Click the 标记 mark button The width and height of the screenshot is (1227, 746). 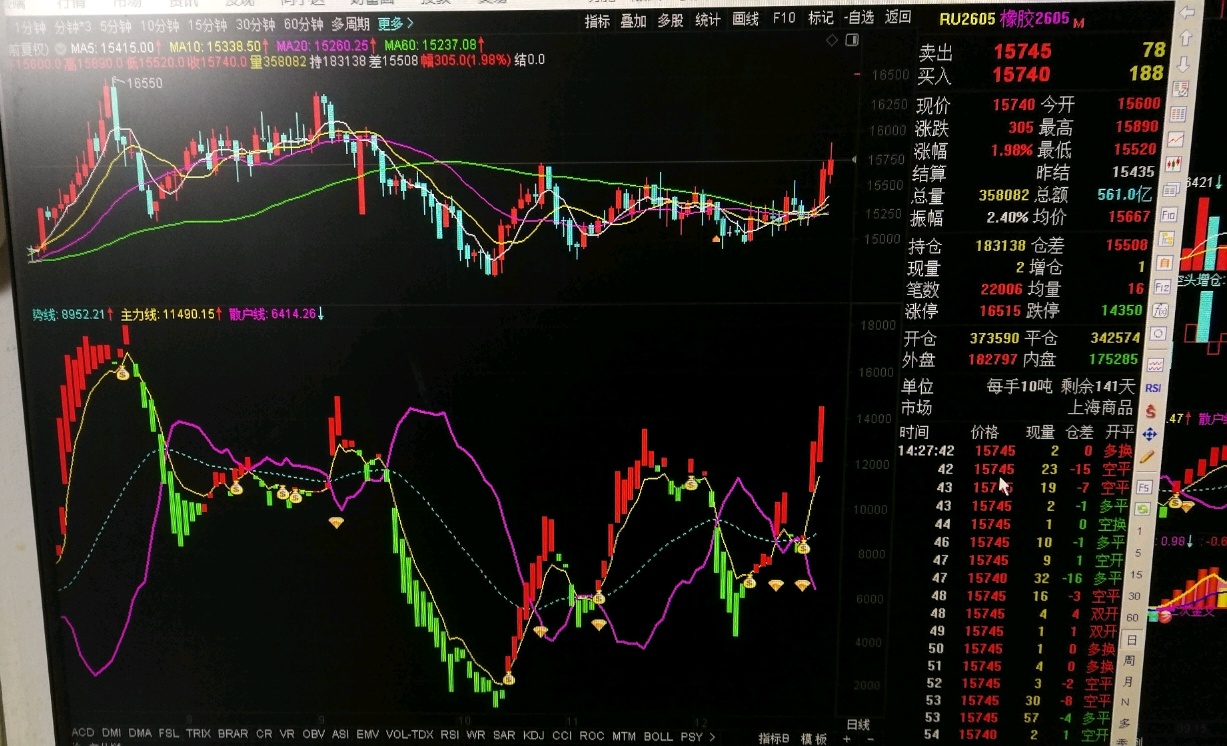(821, 18)
